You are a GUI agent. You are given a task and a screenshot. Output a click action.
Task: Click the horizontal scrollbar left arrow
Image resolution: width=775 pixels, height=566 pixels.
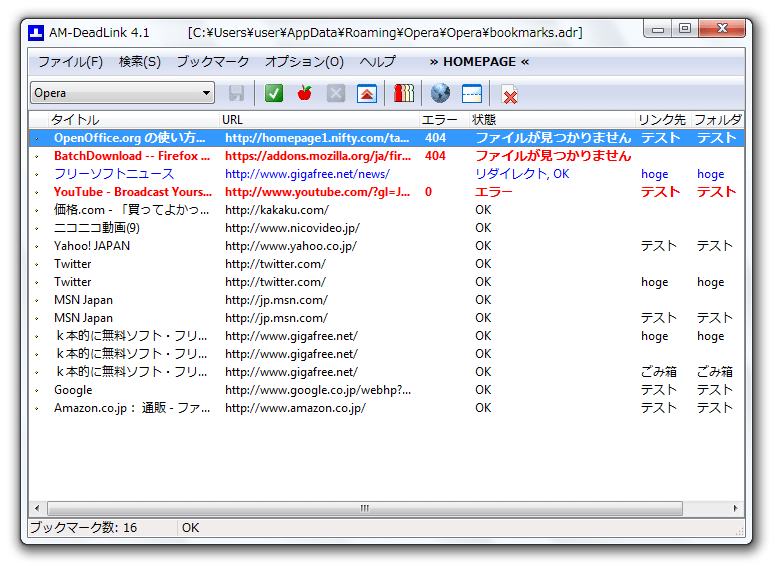[x=37, y=508]
